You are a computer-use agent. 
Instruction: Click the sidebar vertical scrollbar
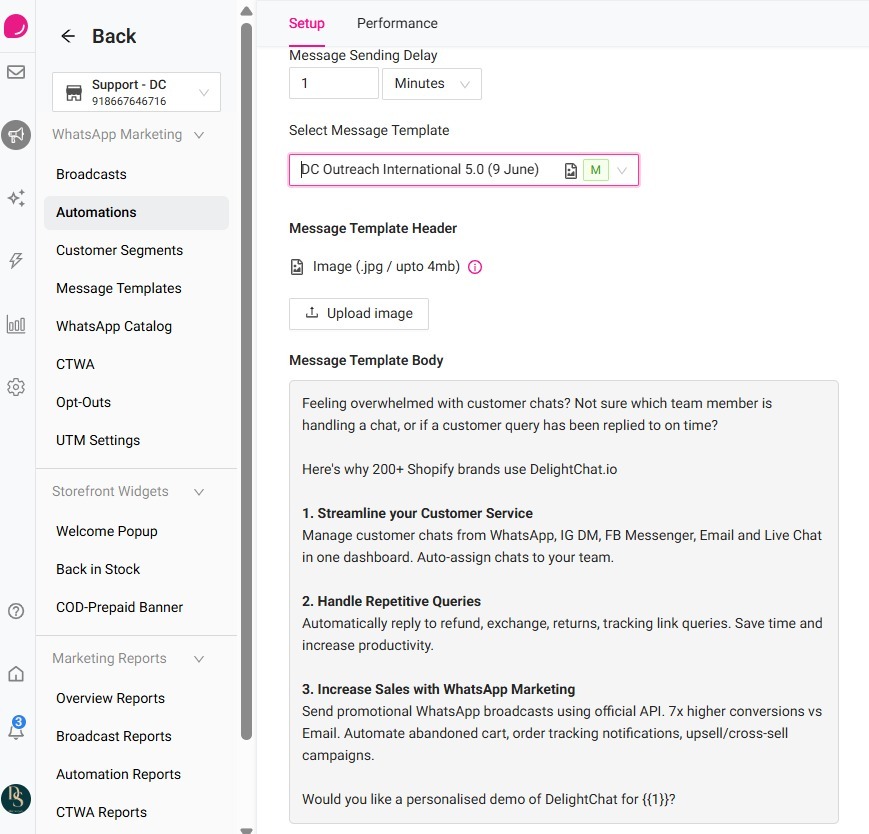click(x=247, y=381)
